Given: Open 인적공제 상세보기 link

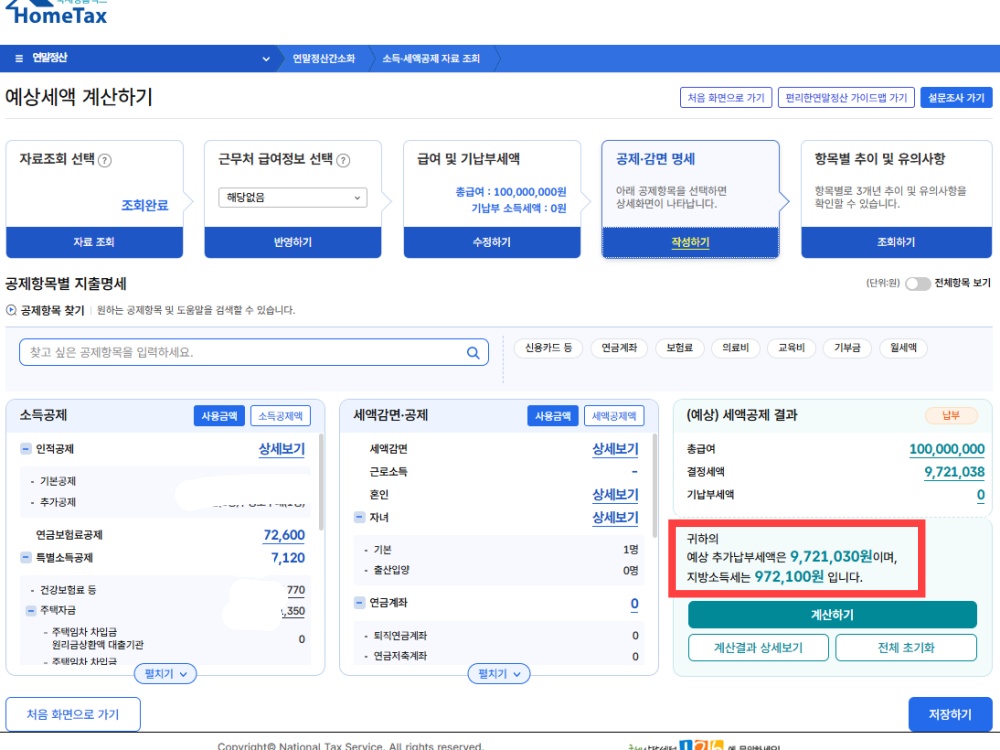Looking at the screenshot, I should (282, 449).
